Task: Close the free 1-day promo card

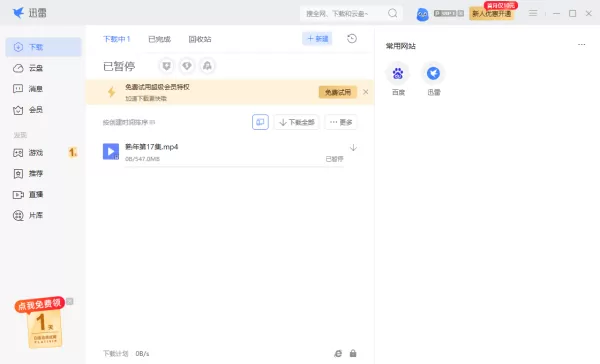Action: click(x=70, y=302)
